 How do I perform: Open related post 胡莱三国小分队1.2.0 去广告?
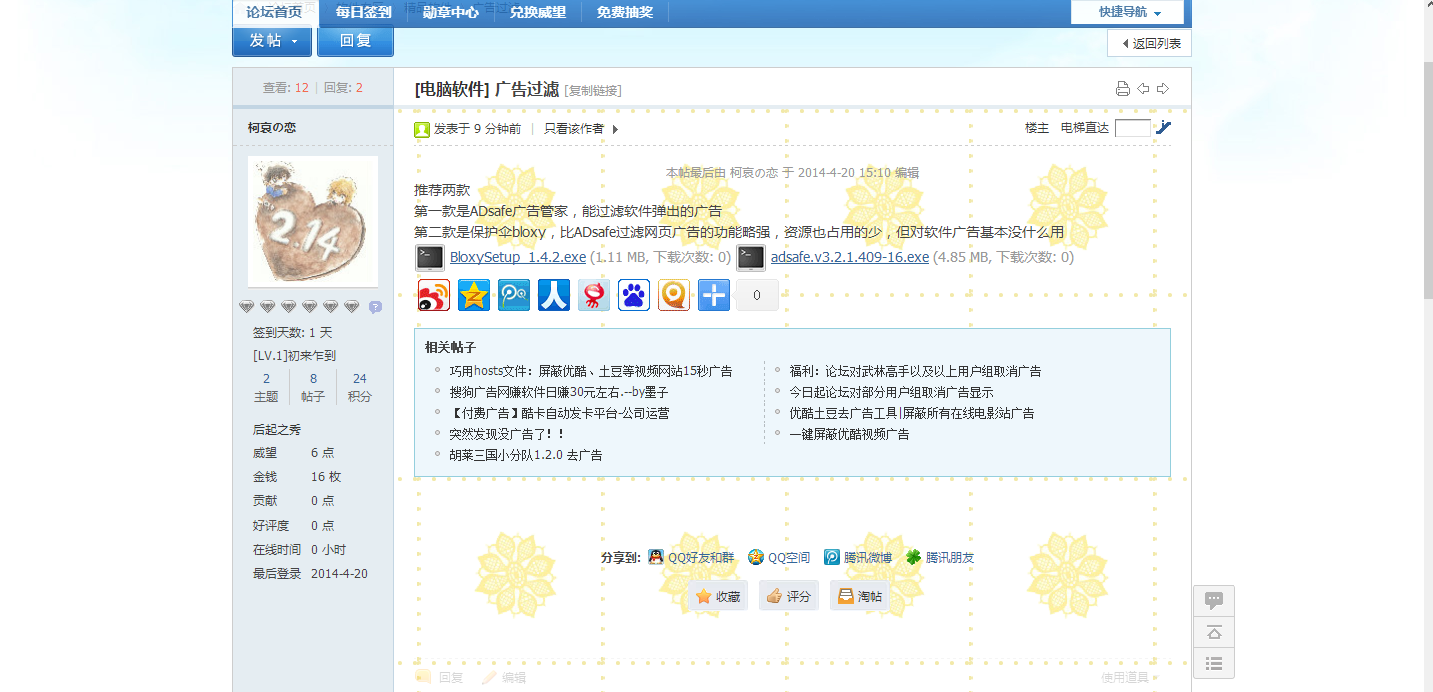tap(526, 455)
